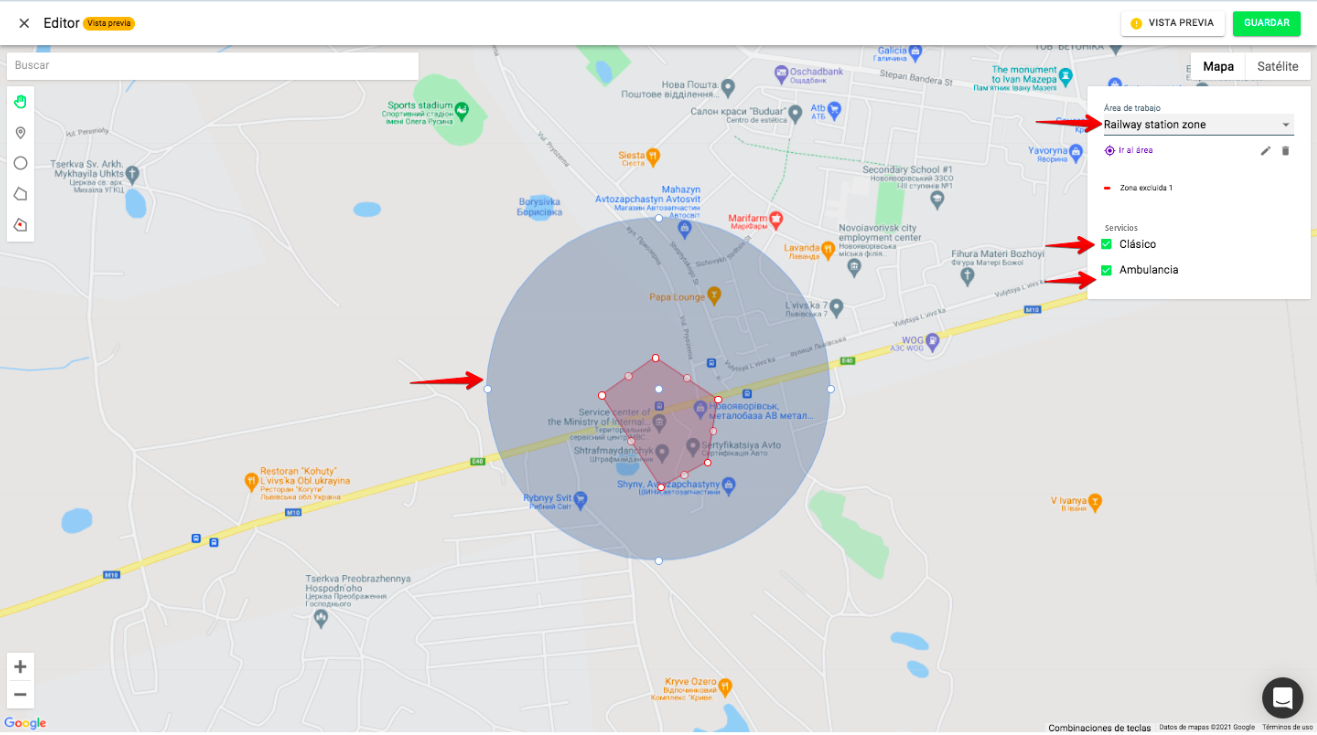This screenshot has height=735, width=1317.
Task: Click the Borysivka place label
Action: coord(540,206)
